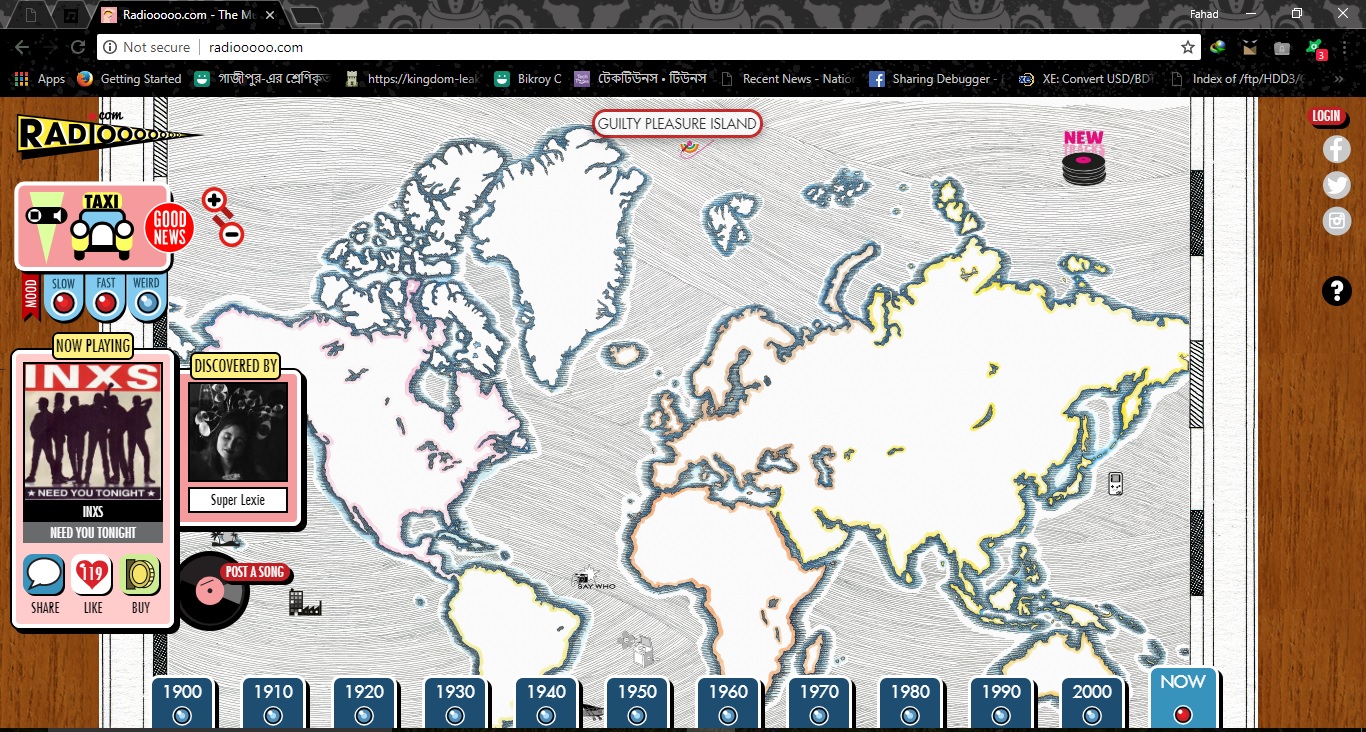Share the song using the speech bubble icon
This screenshot has width=1366, height=732.
coord(44,576)
